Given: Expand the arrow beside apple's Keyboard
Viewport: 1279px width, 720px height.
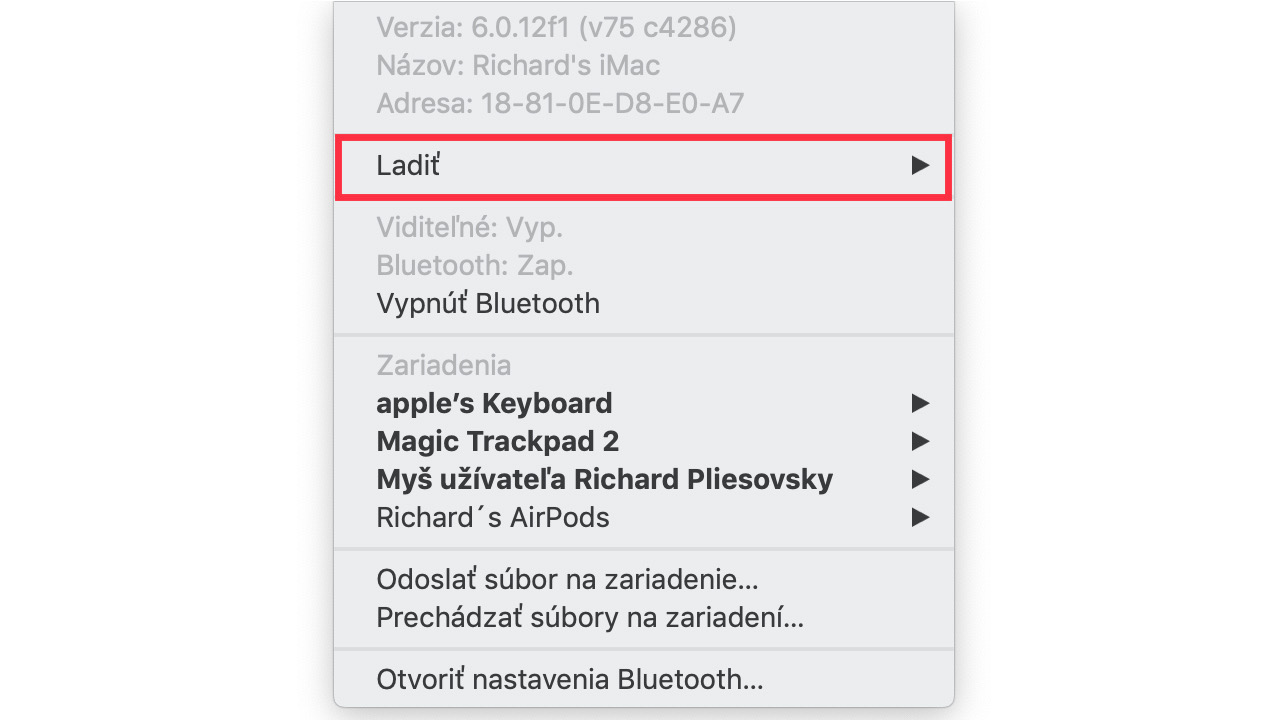Looking at the screenshot, I should 920,403.
